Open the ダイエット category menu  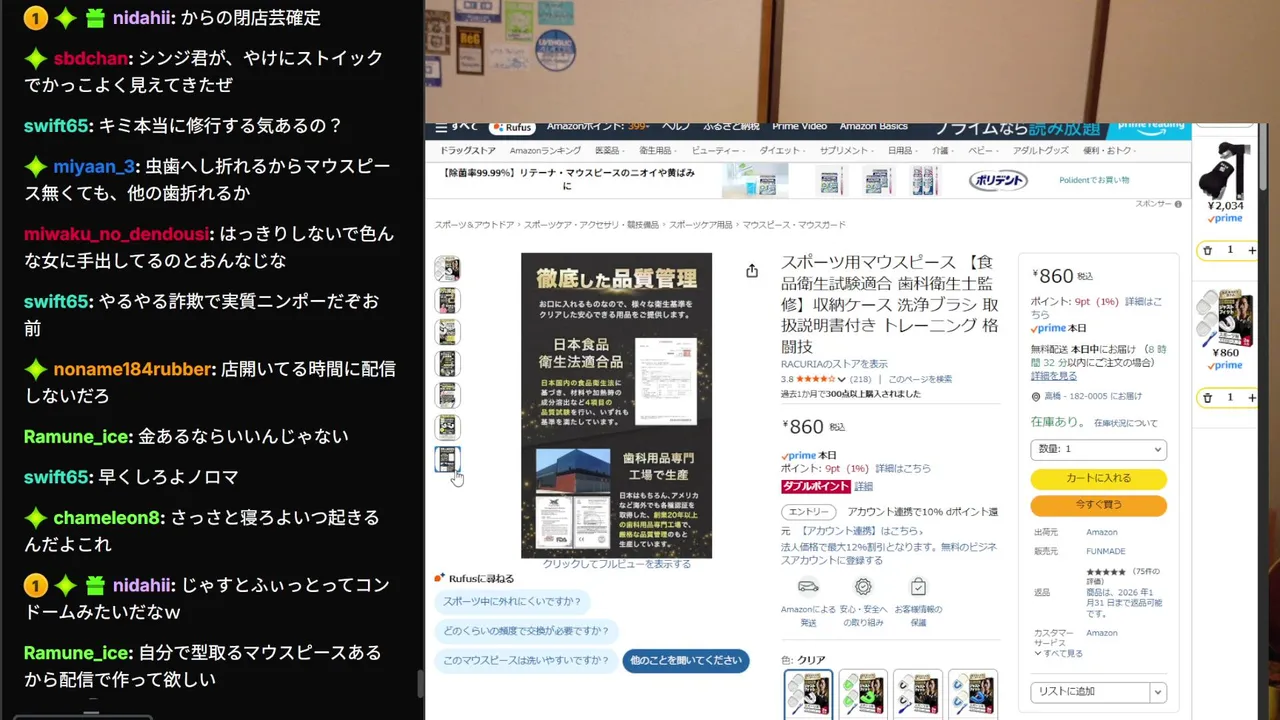click(x=780, y=150)
